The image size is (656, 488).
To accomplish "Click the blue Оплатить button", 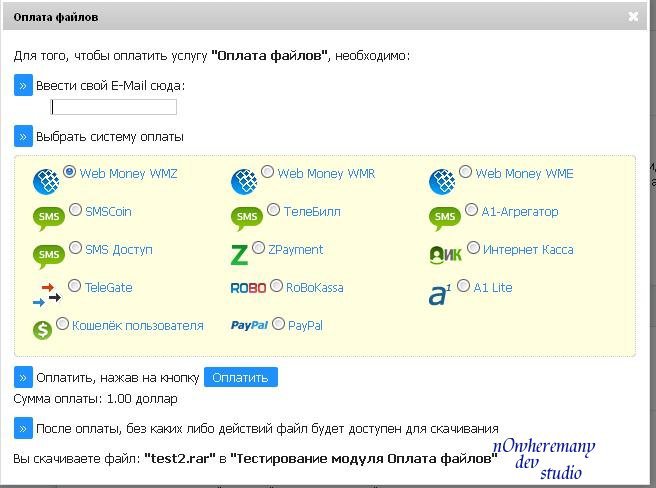I will [x=241, y=378].
